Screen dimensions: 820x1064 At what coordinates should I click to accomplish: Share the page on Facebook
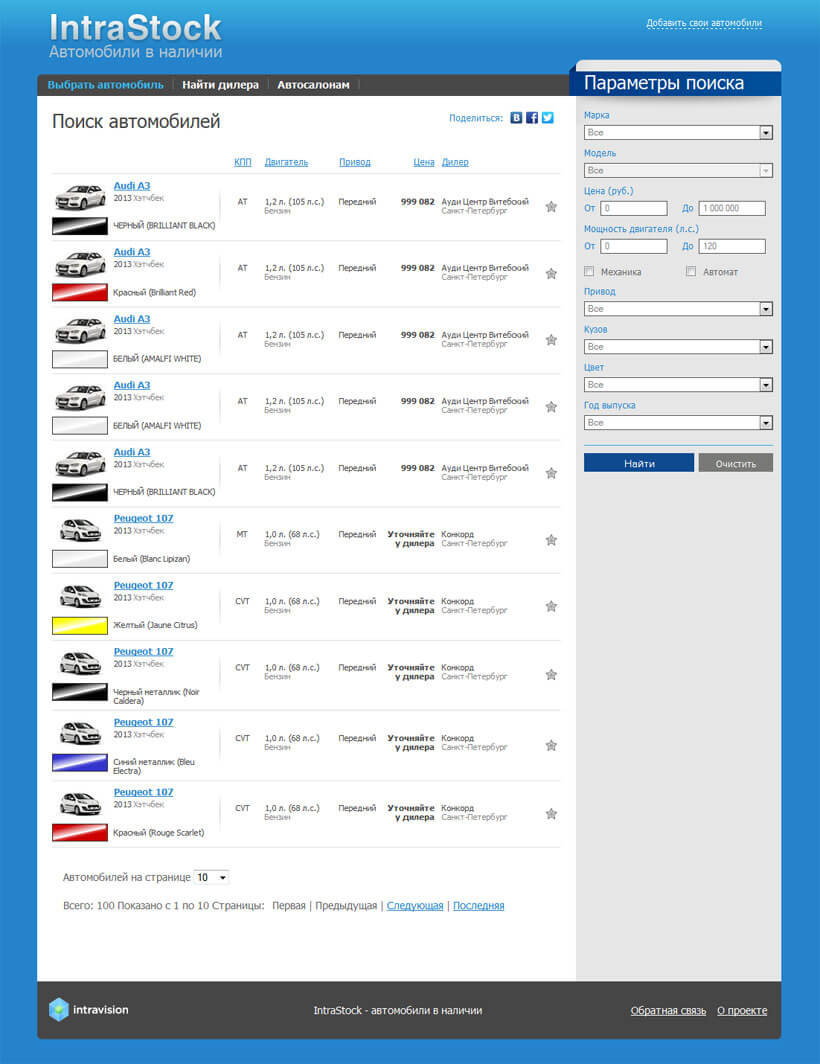pyautogui.click(x=532, y=118)
